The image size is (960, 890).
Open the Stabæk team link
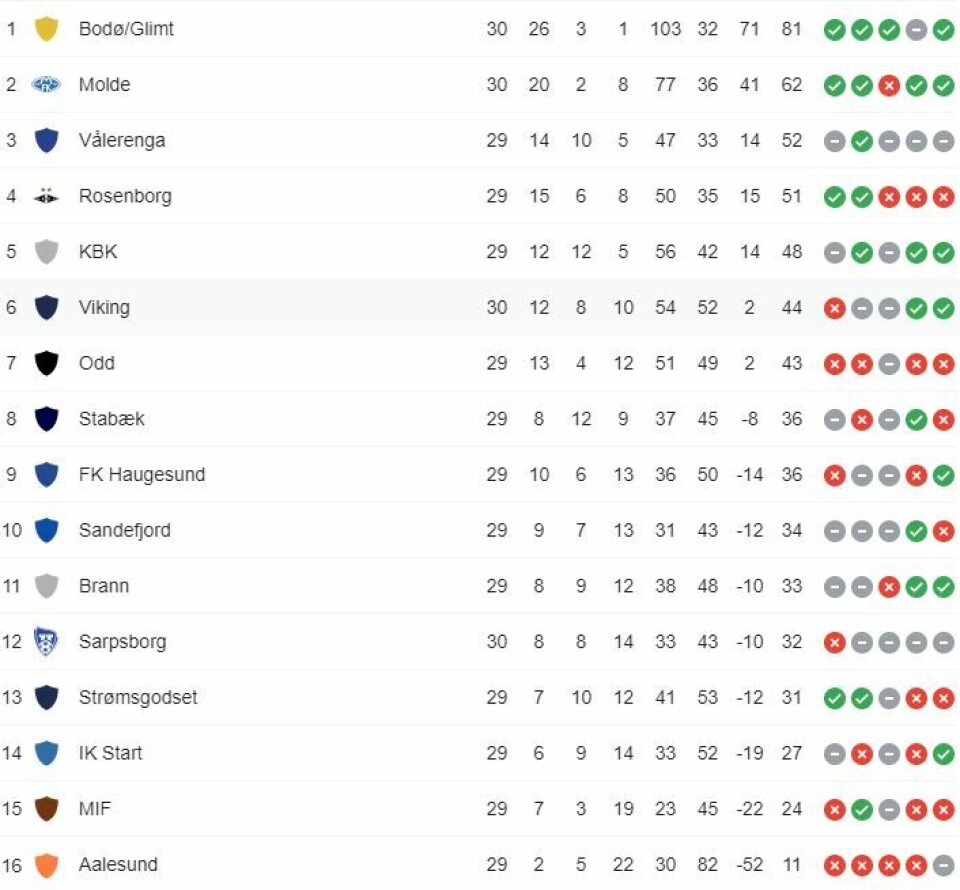[x=111, y=419]
